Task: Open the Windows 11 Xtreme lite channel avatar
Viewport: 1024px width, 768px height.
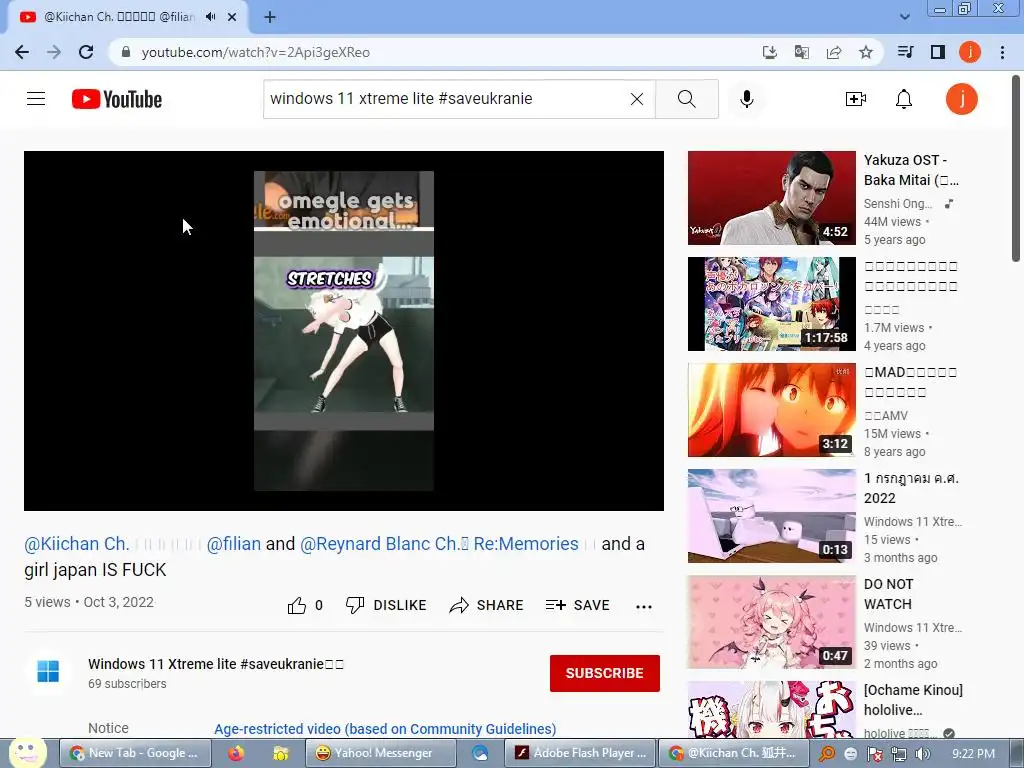Action: coord(48,671)
